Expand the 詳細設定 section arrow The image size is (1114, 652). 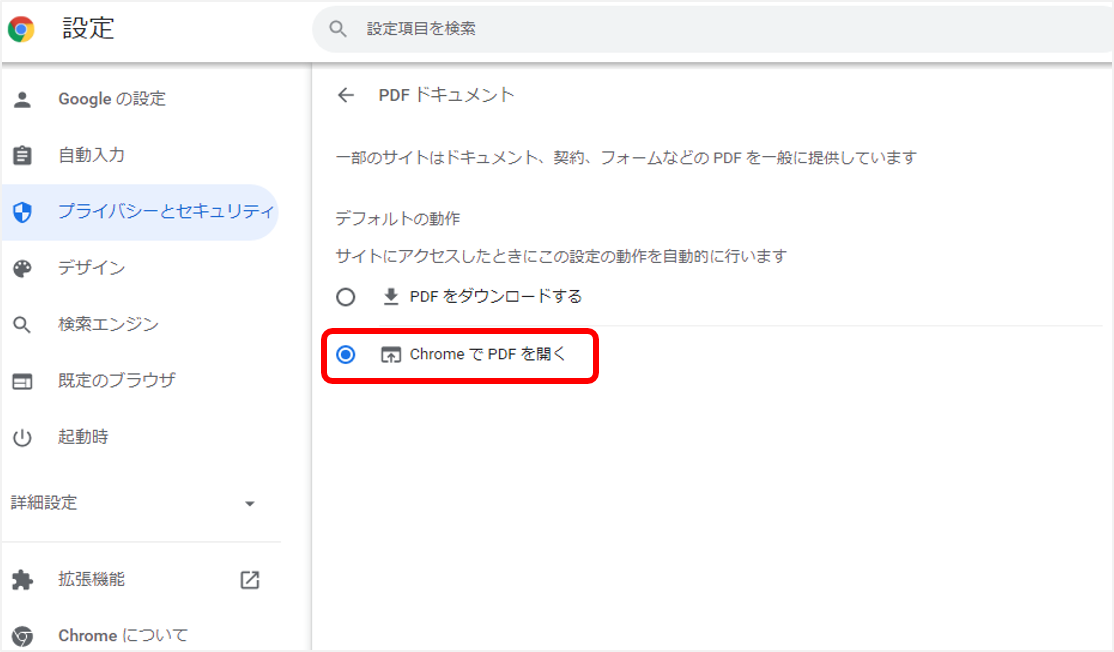coord(249,504)
